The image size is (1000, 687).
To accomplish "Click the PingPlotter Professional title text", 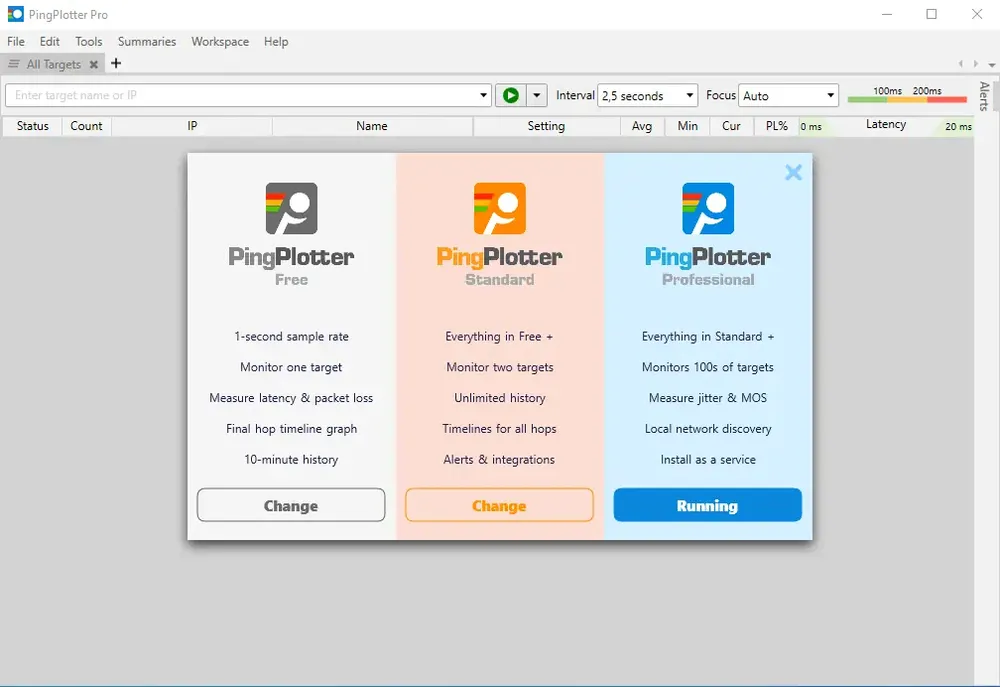I will [708, 266].
